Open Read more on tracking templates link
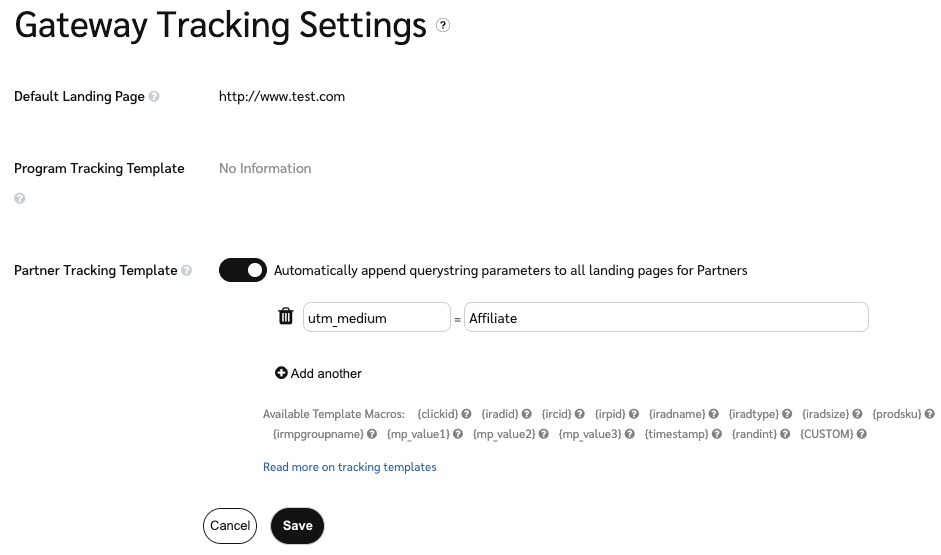 pyautogui.click(x=349, y=467)
